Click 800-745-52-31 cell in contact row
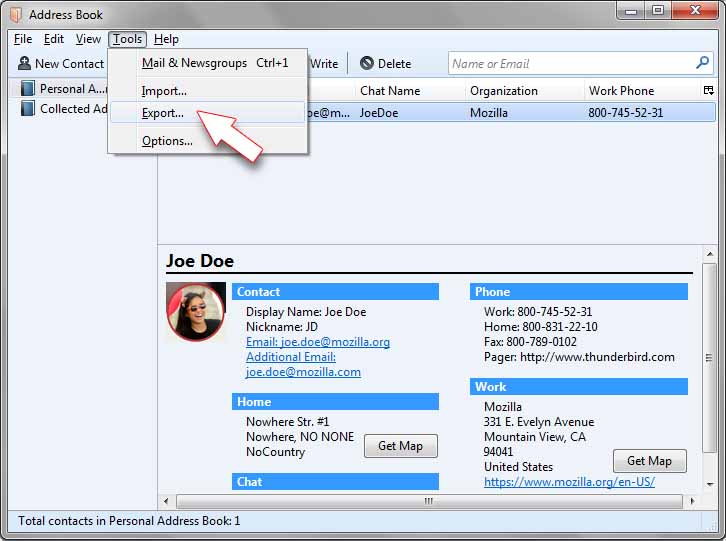 626,113
